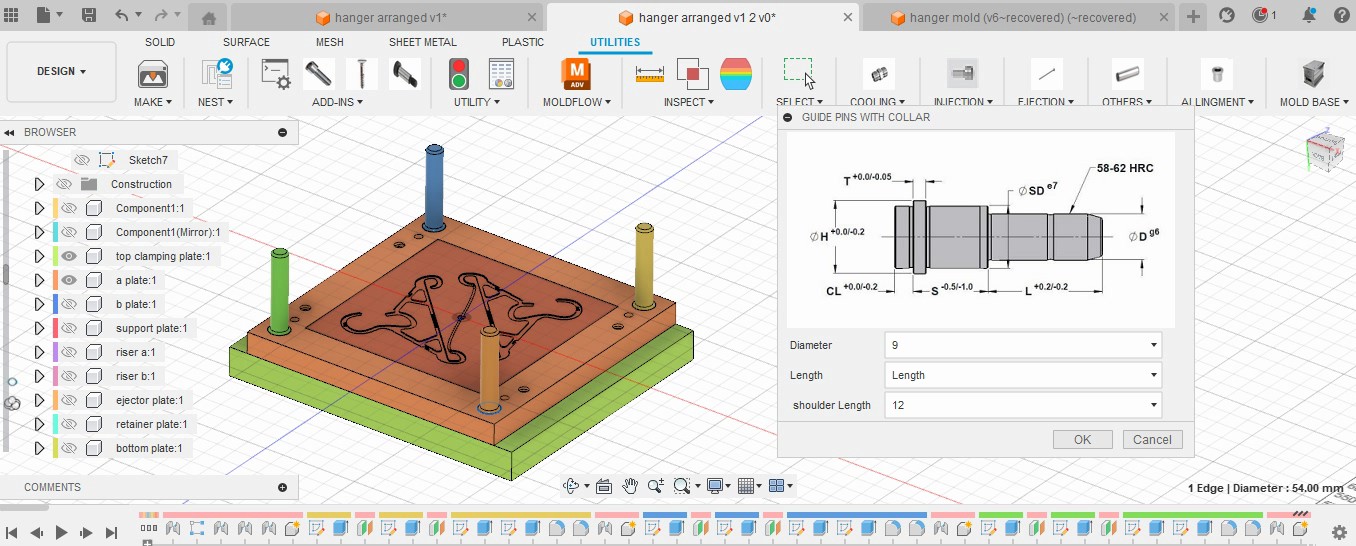Viewport: 1356px width, 546px height.
Task: Hide the top clamping plate component
Action: tap(69, 256)
